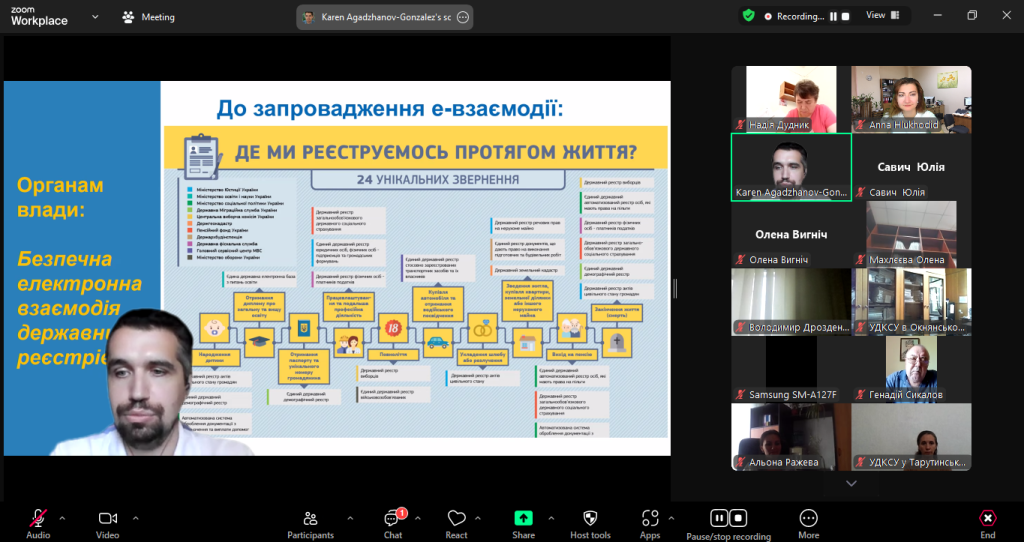Open Zoom Workplace dropdown chevron
1024x542 pixels.
95,17
